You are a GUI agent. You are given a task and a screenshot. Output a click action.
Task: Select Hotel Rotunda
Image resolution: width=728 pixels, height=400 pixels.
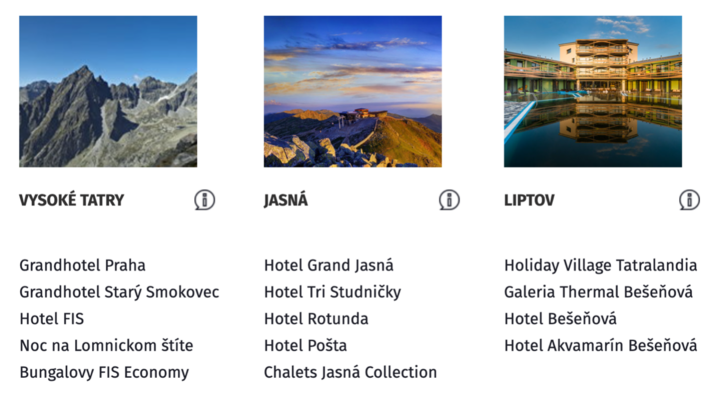316,319
